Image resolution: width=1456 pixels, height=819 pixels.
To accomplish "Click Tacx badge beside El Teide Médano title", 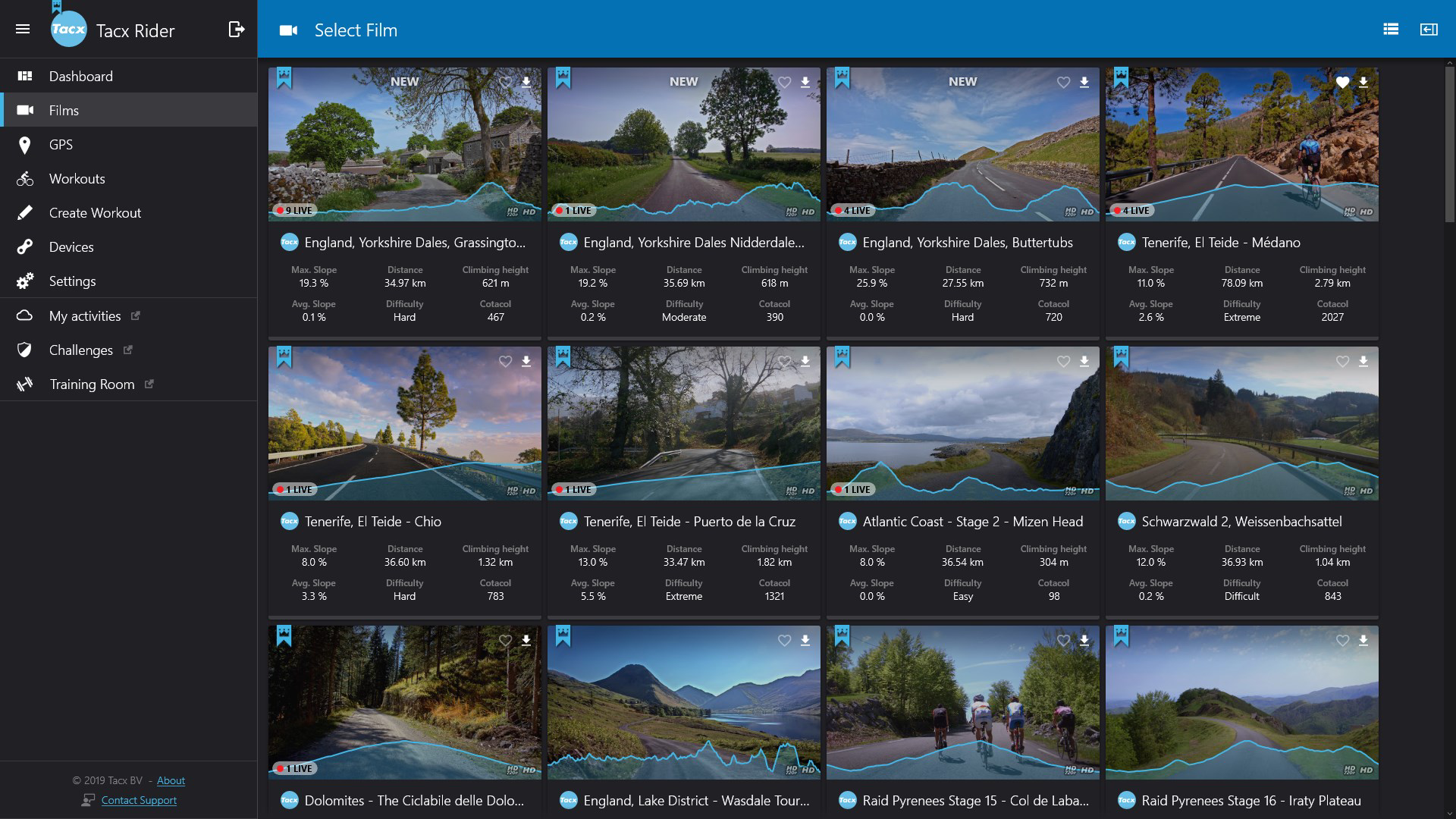I will pyautogui.click(x=1127, y=243).
